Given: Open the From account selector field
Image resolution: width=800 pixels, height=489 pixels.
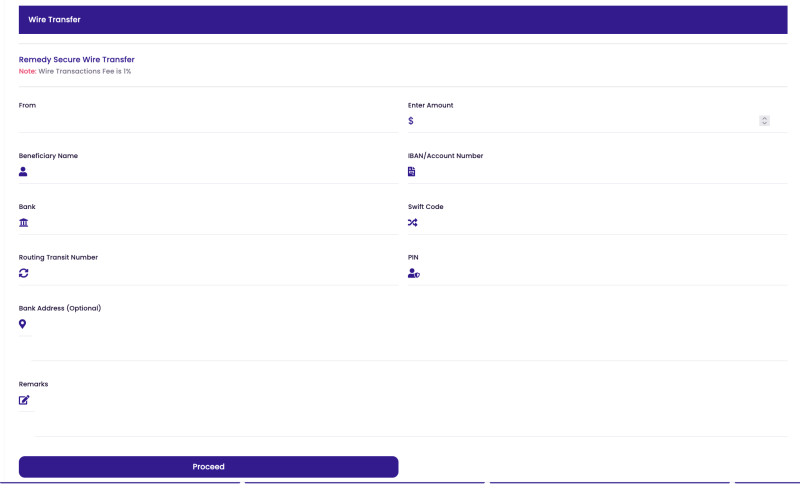Looking at the screenshot, I should [x=208, y=121].
